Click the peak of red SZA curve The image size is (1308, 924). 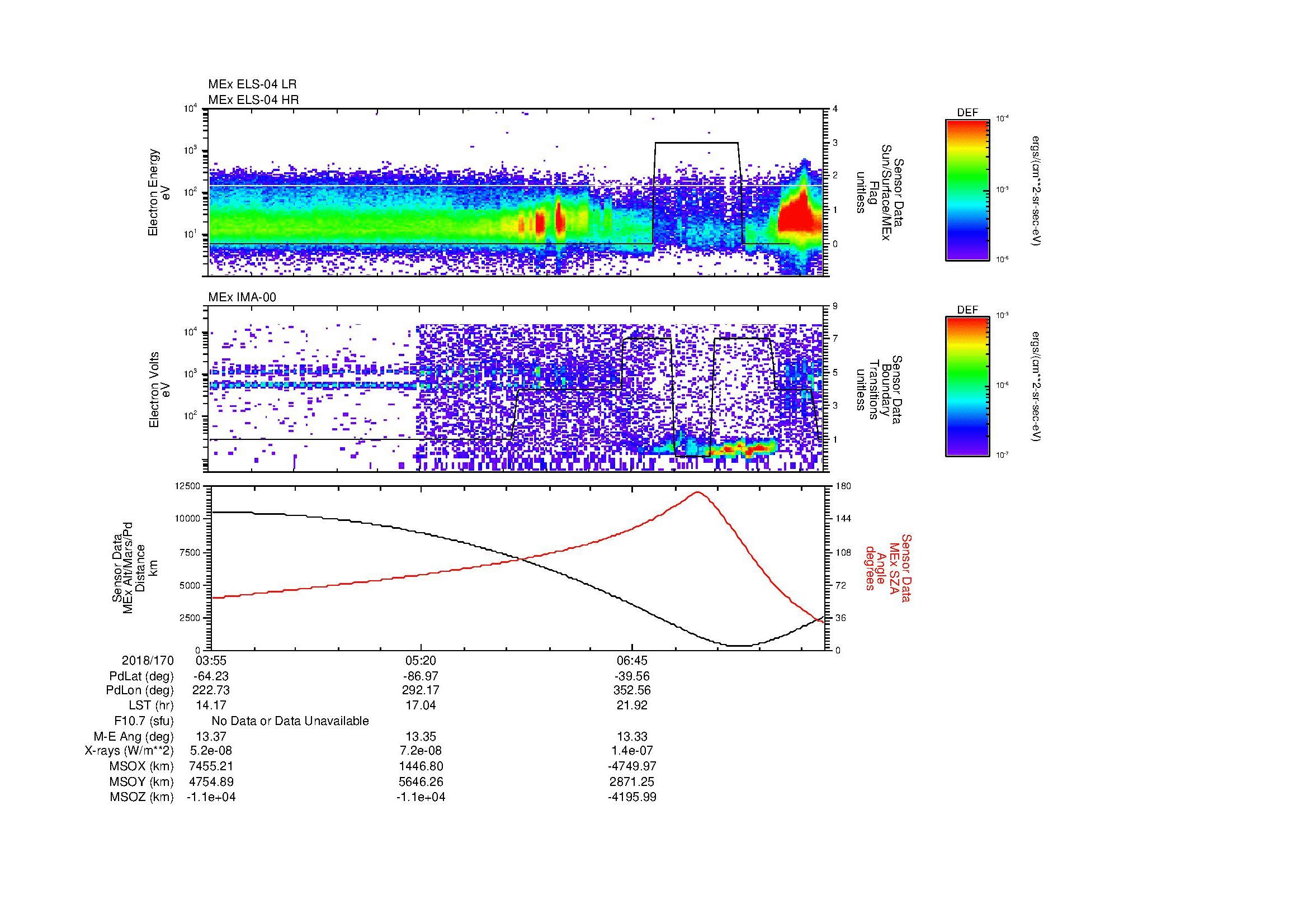pyautogui.click(x=698, y=492)
